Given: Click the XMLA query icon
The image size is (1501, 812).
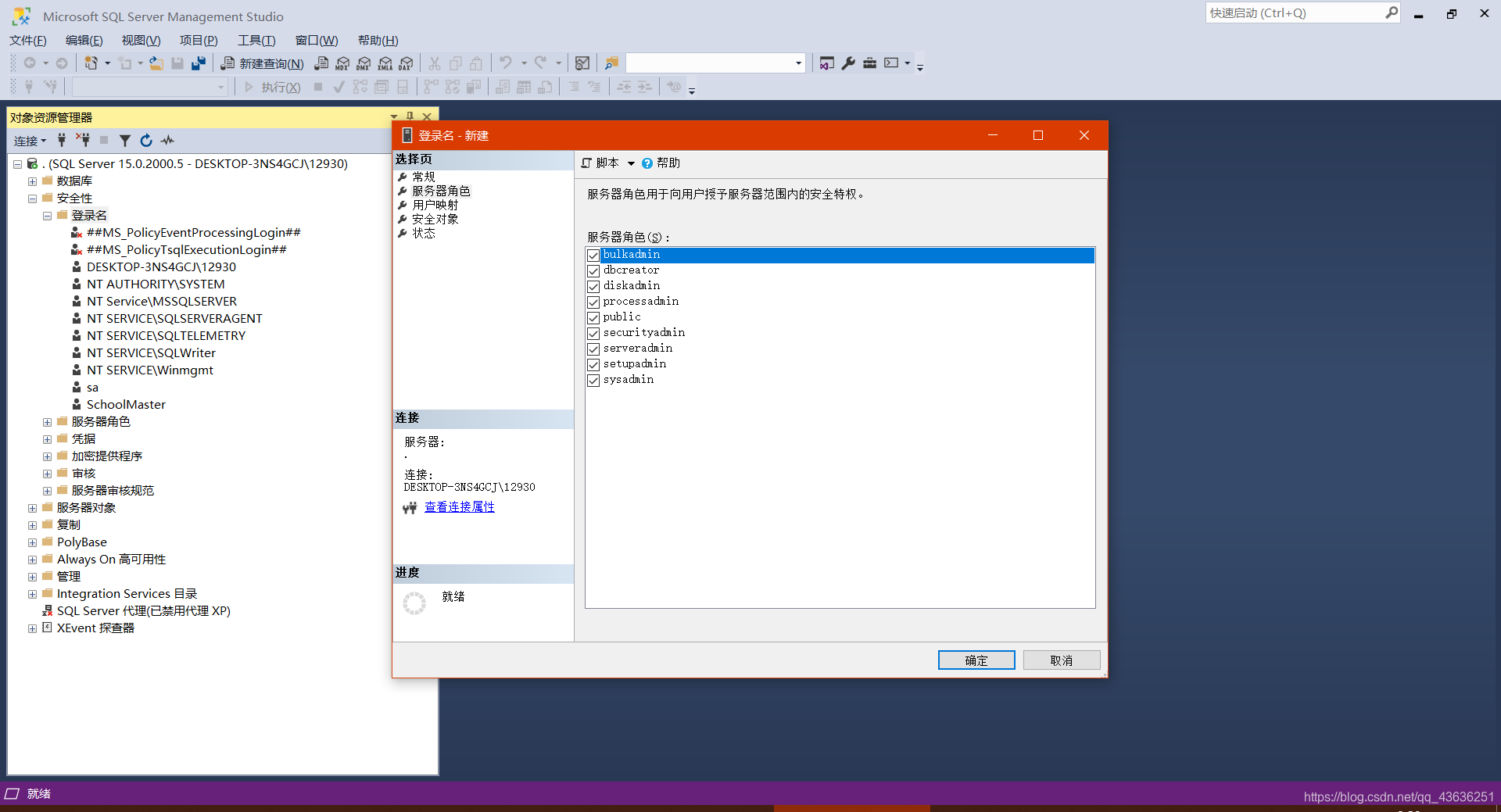Looking at the screenshot, I should [385, 63].
